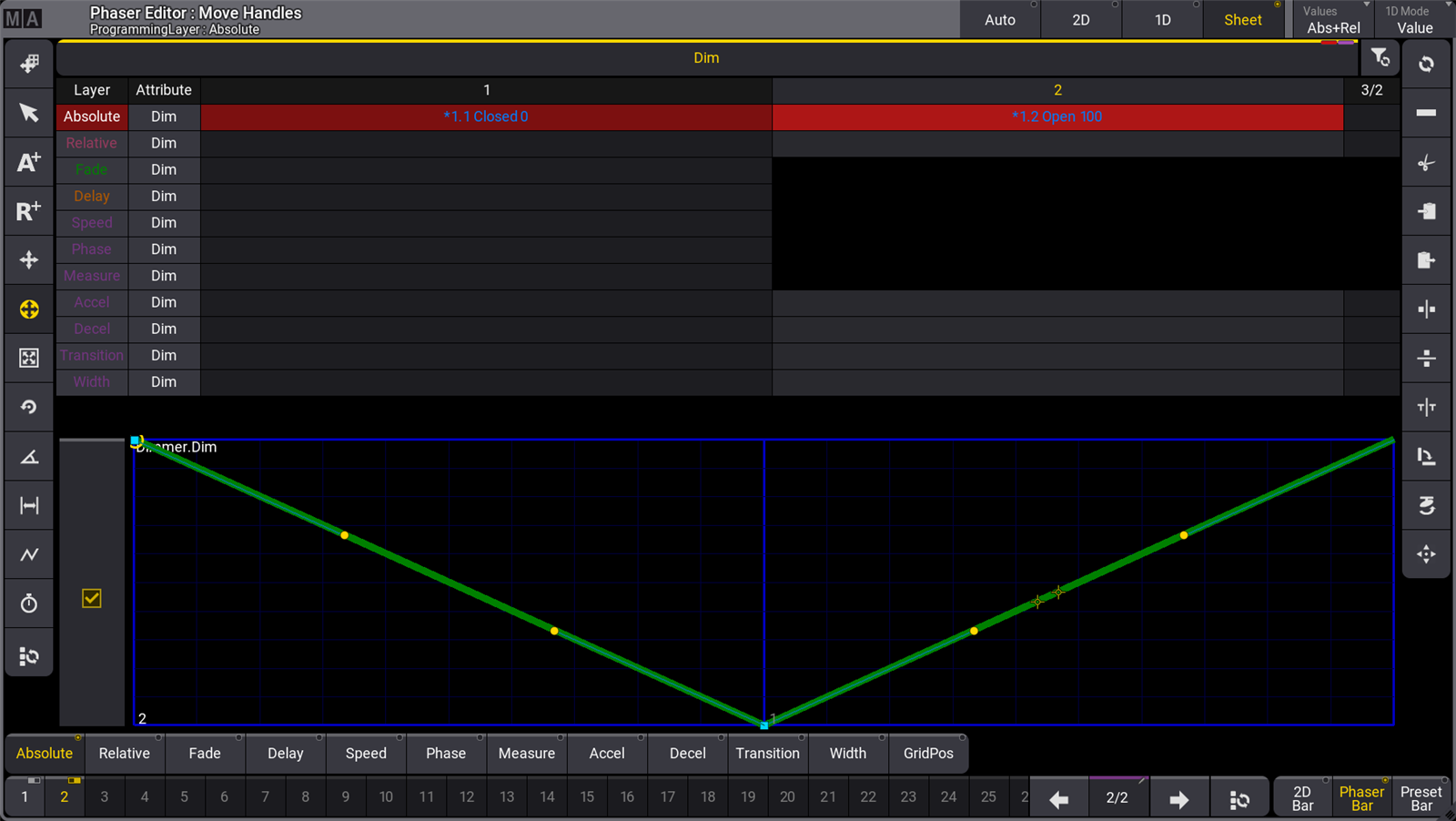Switch to the Phase layer tab
The height and width of the screenshot is (821, 1456).
pyautogui.click(x=446, y=754)
